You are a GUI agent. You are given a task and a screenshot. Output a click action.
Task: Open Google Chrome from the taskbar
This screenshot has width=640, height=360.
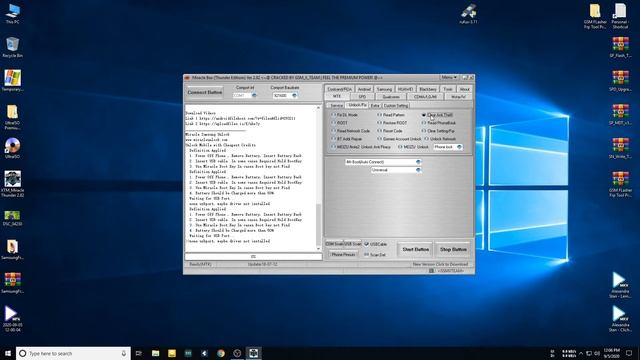coord(221,353)
